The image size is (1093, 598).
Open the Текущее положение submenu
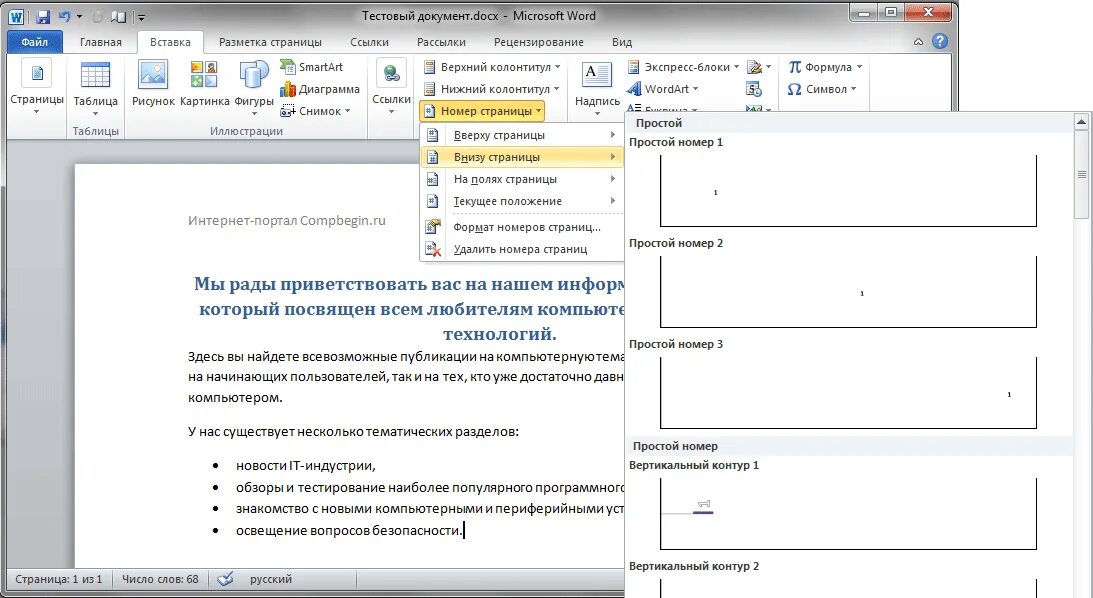tap(521, 201)
